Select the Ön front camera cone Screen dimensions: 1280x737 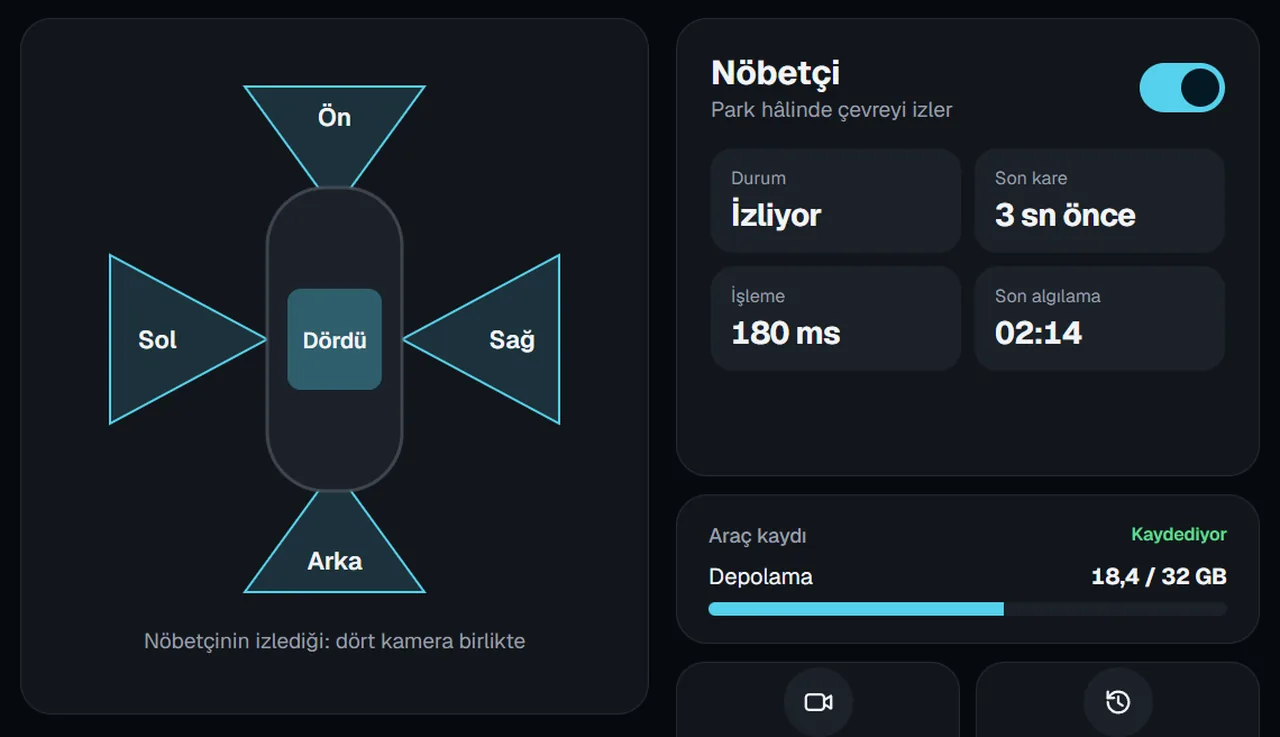pos(334,134)
